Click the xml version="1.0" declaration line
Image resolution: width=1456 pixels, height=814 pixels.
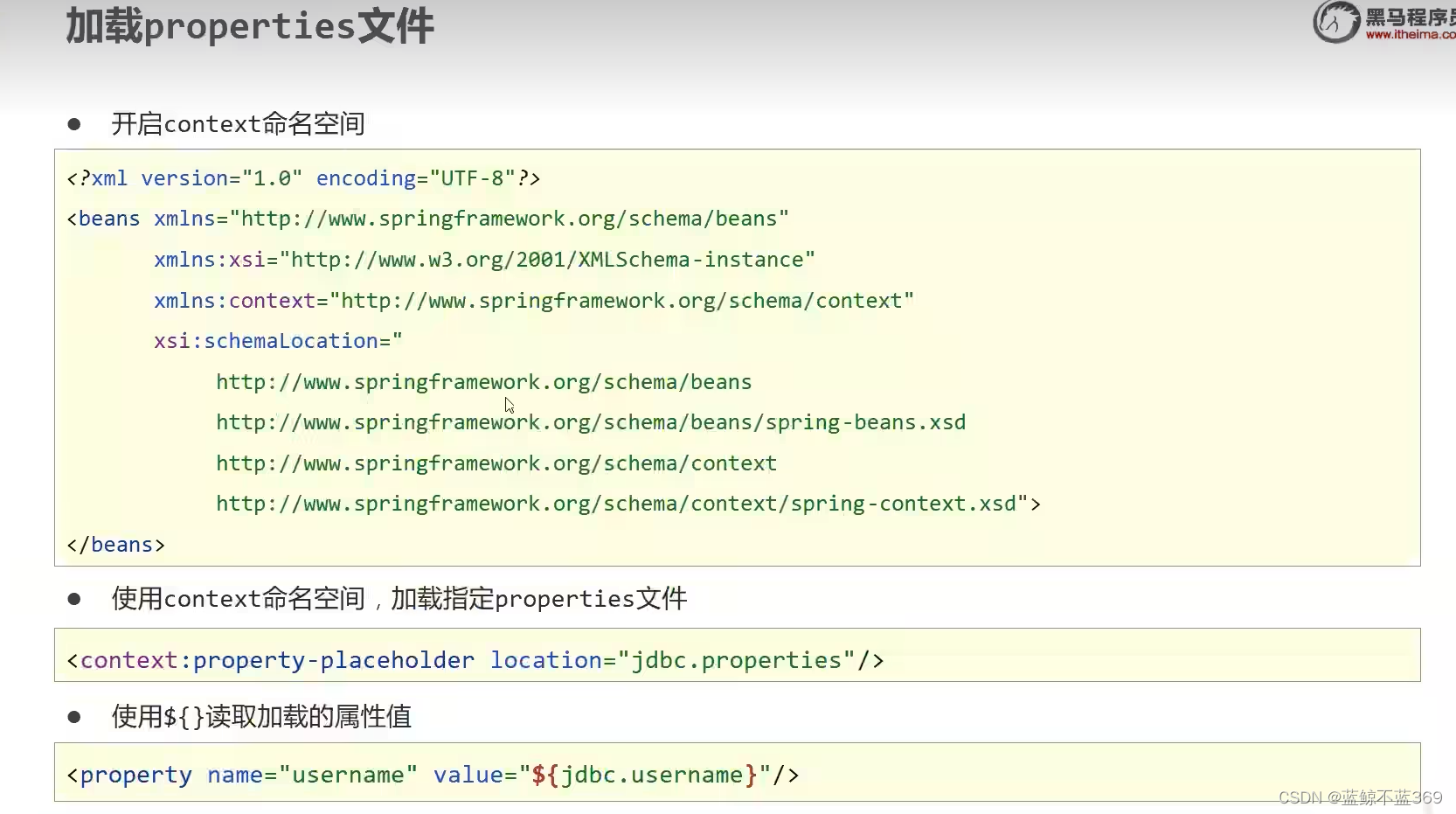click(303, 178)
